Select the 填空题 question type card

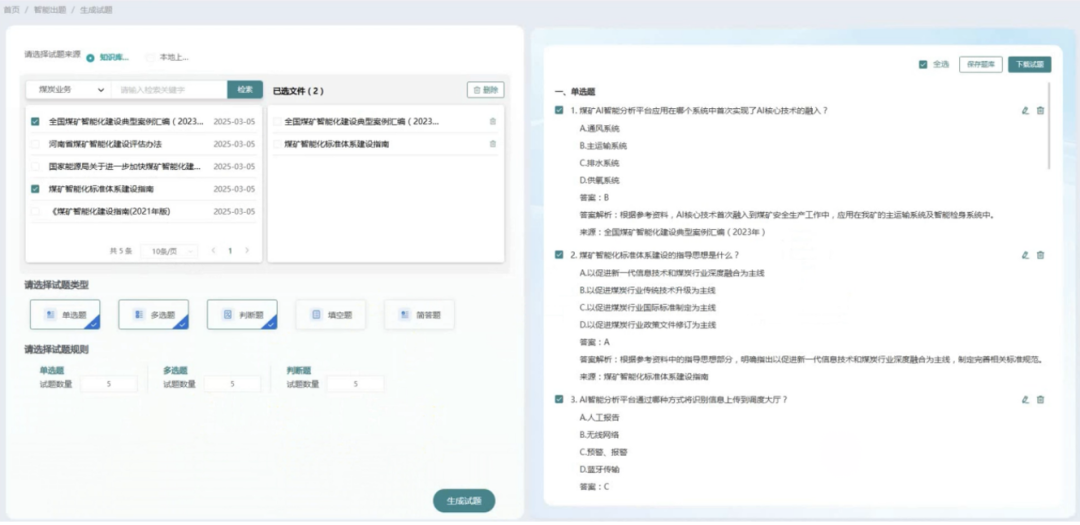coord(331,314)
